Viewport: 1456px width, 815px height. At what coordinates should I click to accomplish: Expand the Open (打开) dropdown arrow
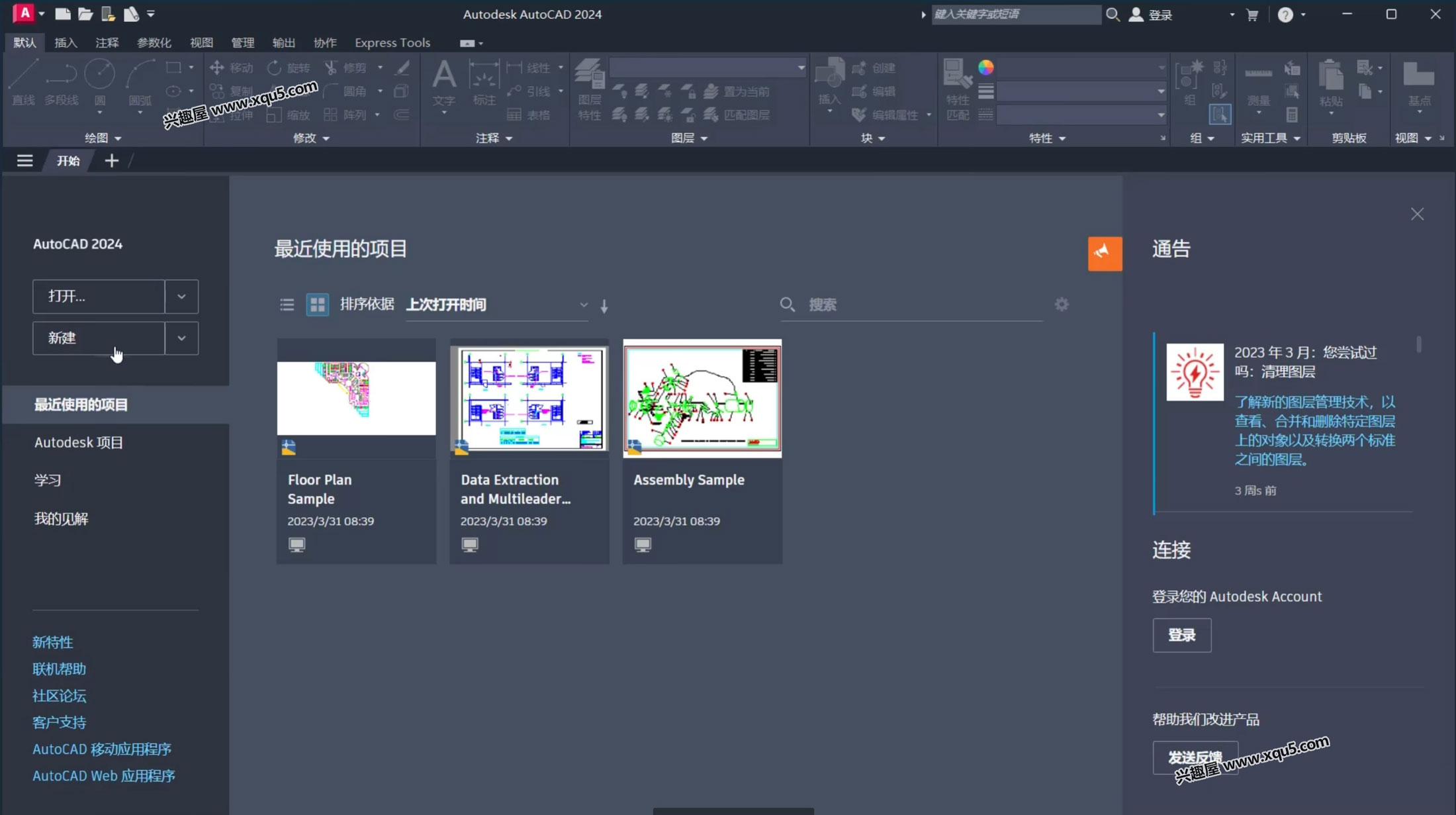[181, 297]
